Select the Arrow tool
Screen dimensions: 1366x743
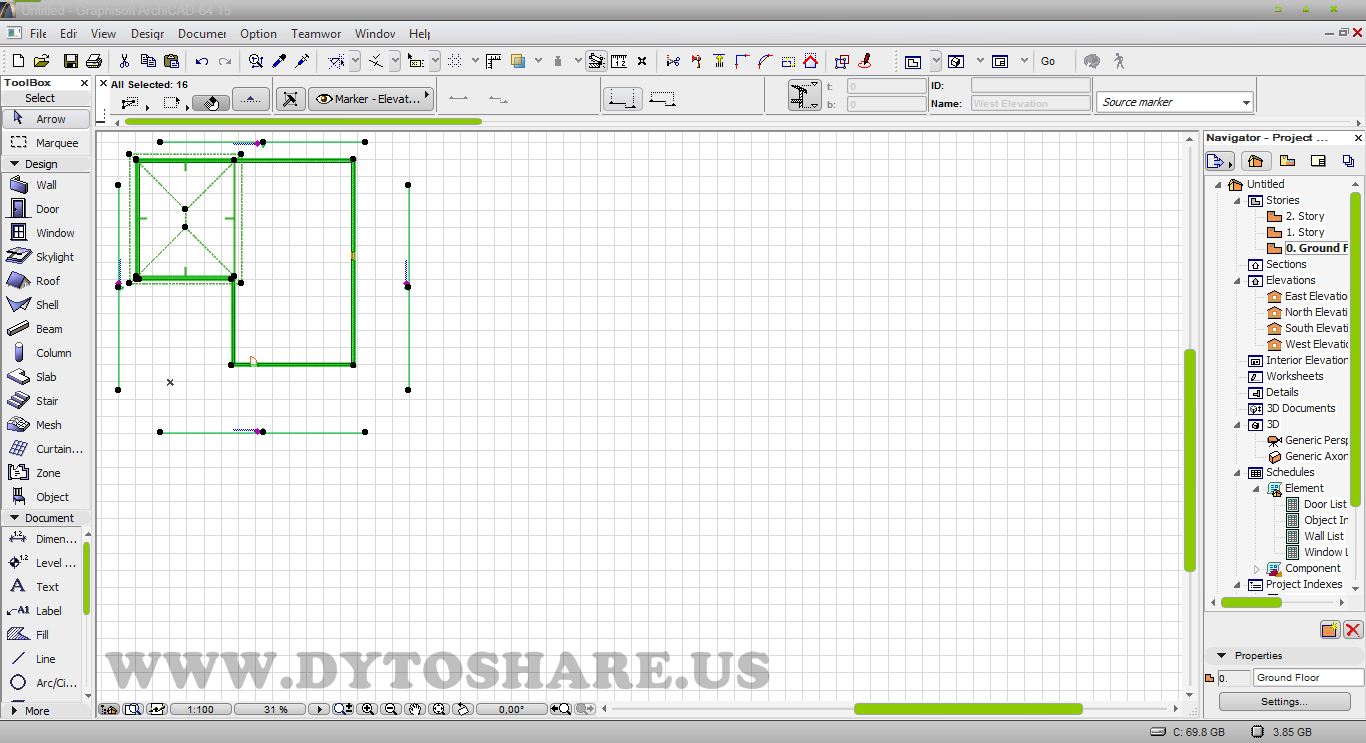pos(46,119)
